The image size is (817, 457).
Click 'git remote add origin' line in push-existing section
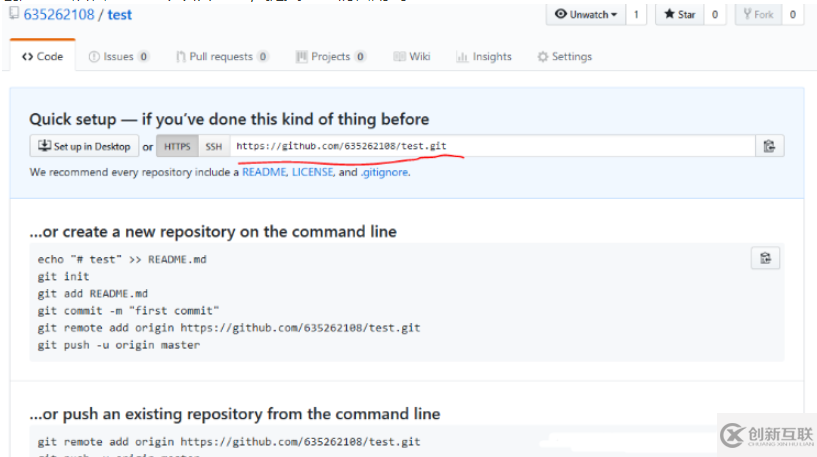click(229, 442)
